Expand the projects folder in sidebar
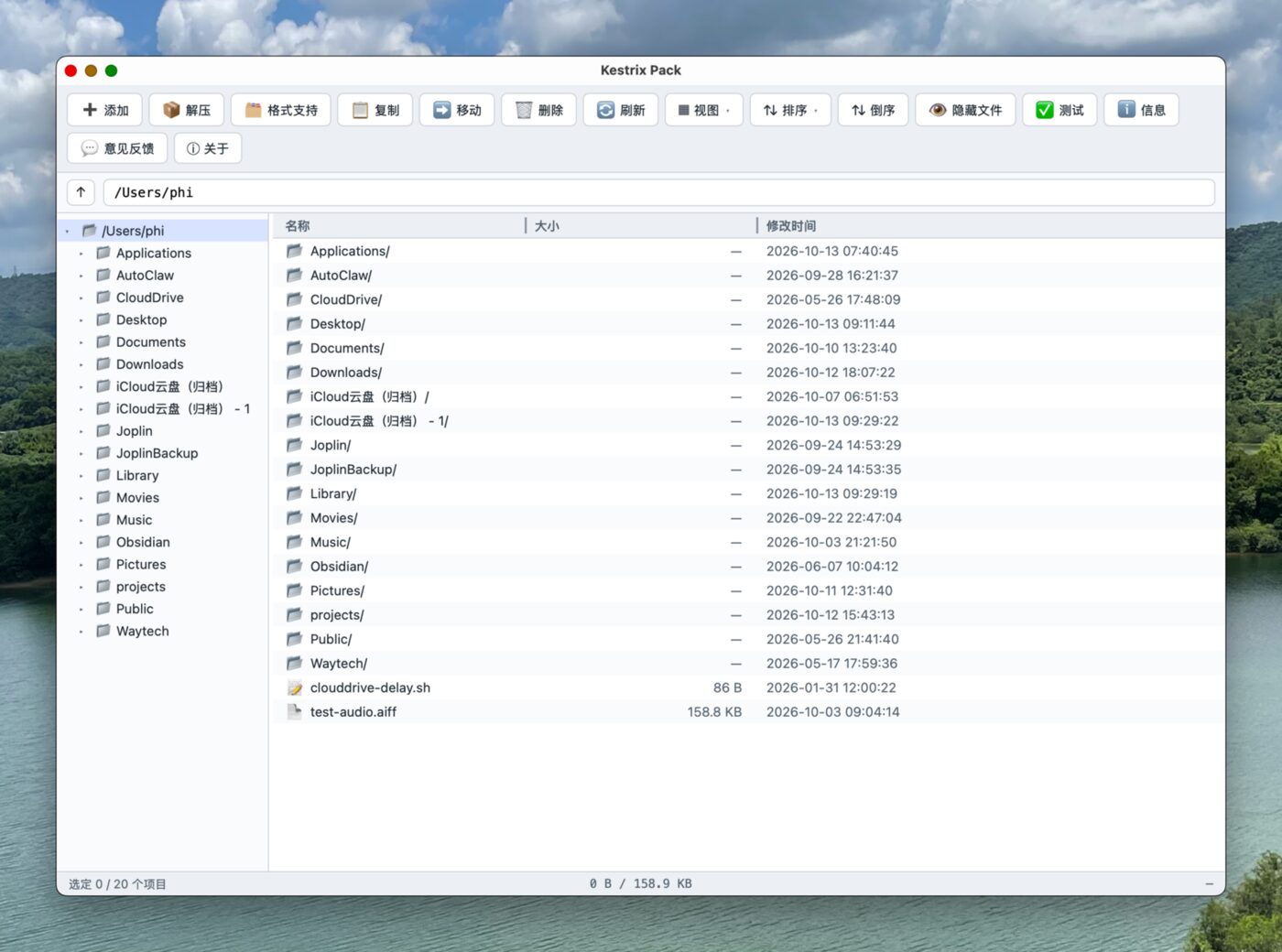Screen dimensions: 1282x952 pyautogui.click(x=81, y=587)
